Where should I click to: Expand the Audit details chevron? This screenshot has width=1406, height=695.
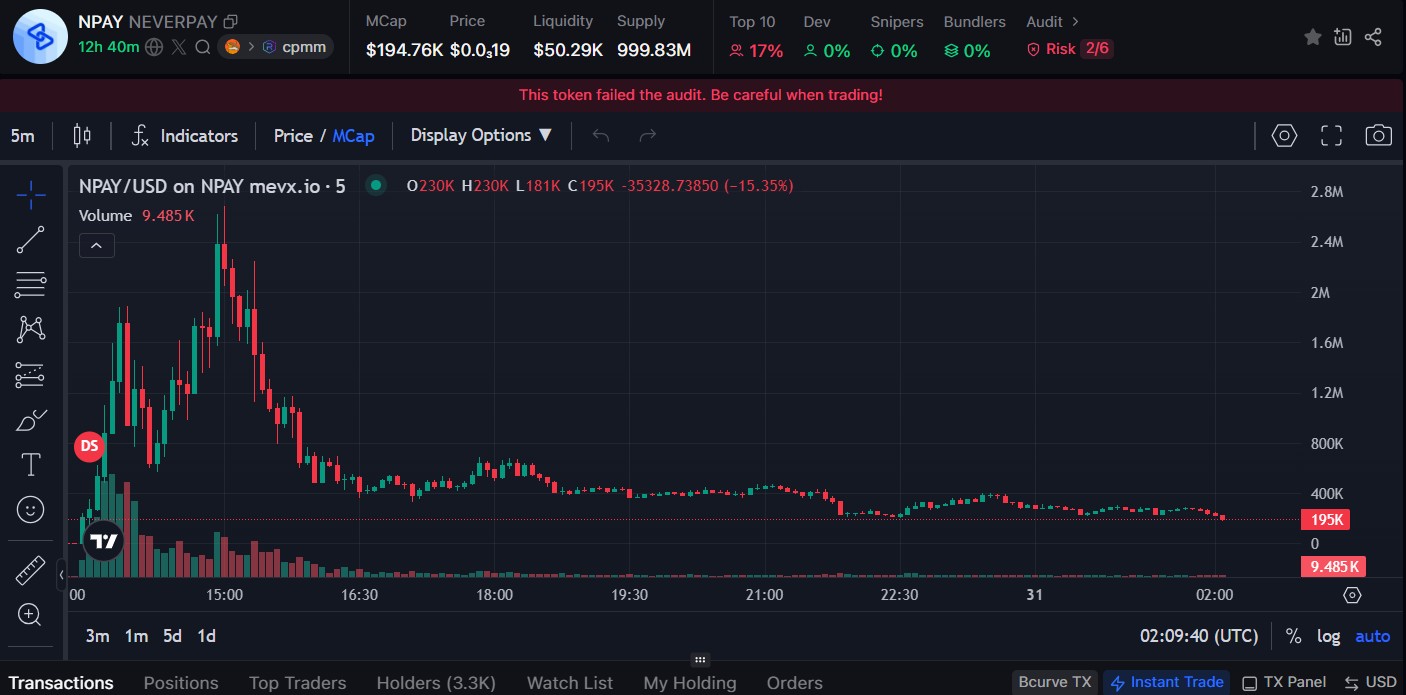point(1075,21)
